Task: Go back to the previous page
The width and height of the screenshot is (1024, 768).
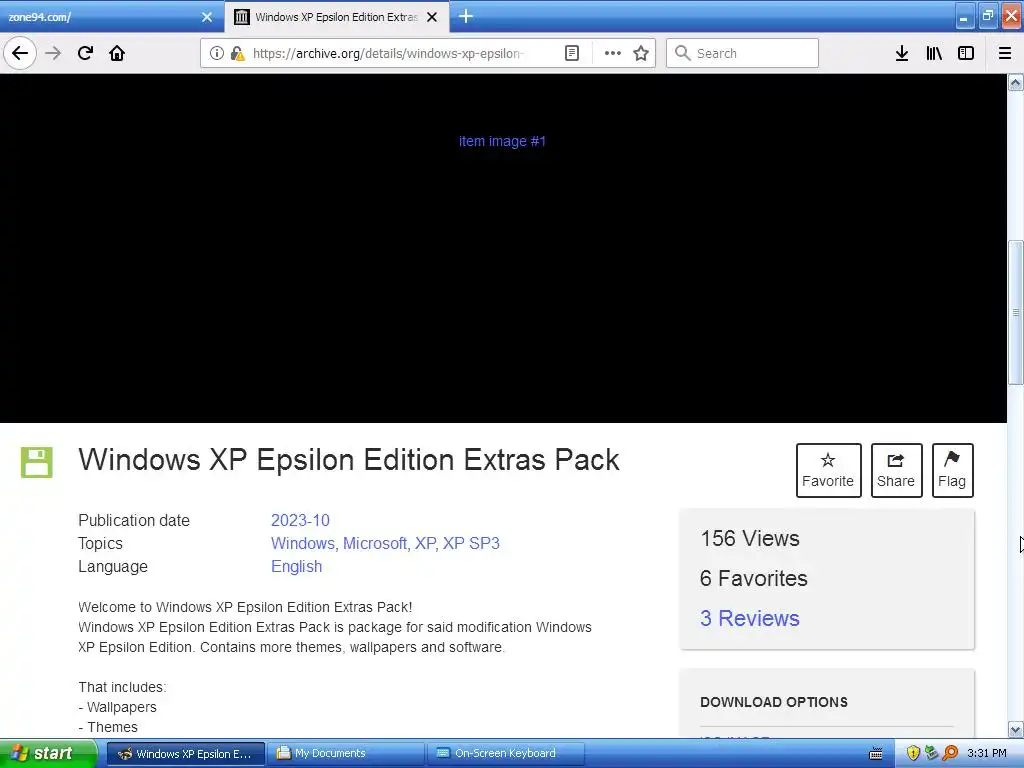Action: 20,53
